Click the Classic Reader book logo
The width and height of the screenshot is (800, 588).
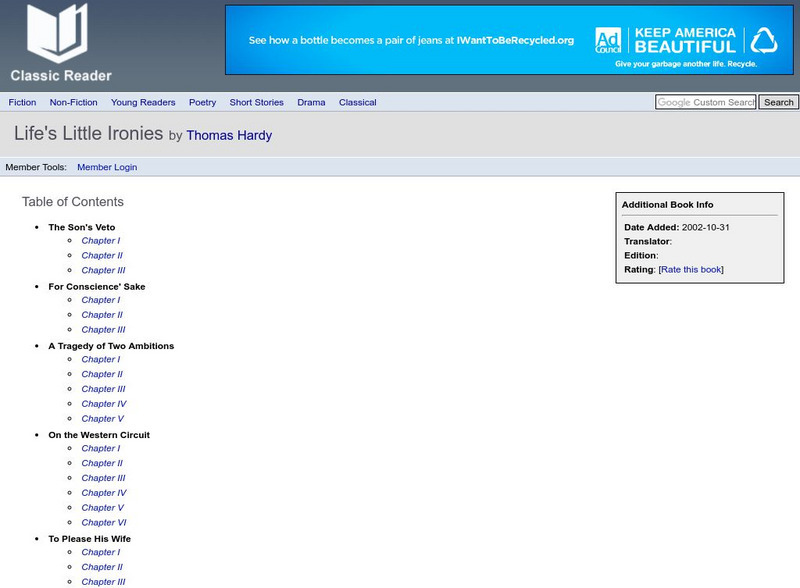tap(57, 33)
